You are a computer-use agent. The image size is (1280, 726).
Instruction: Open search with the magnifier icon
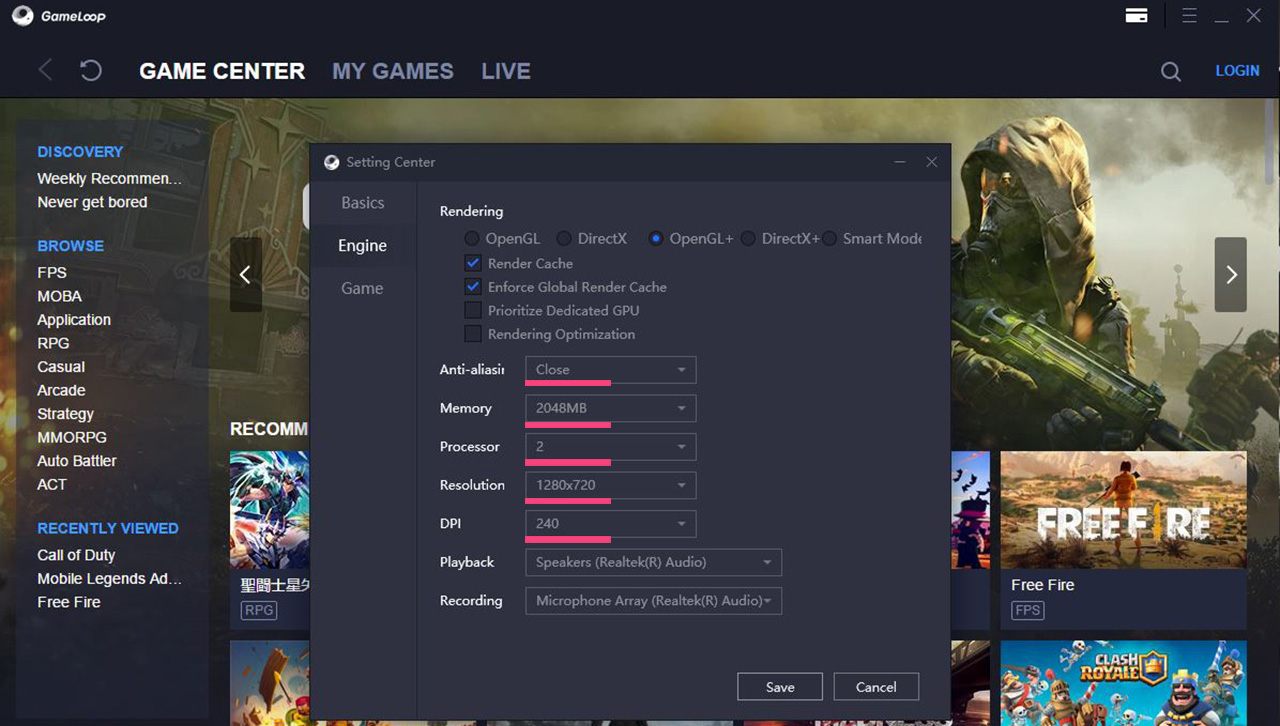[1170, 72]
